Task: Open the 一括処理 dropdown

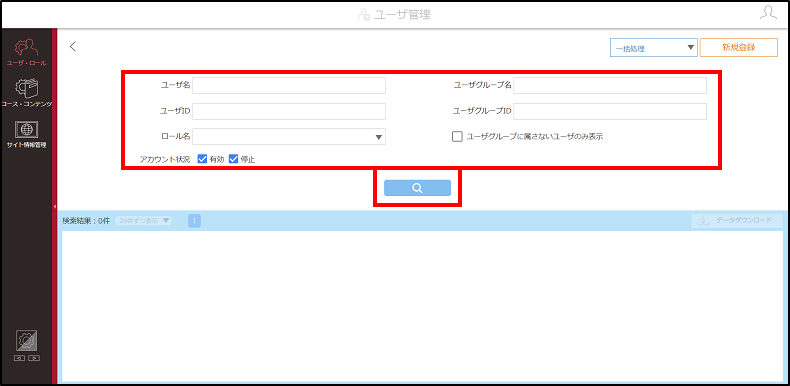Action: coord(653,48)
